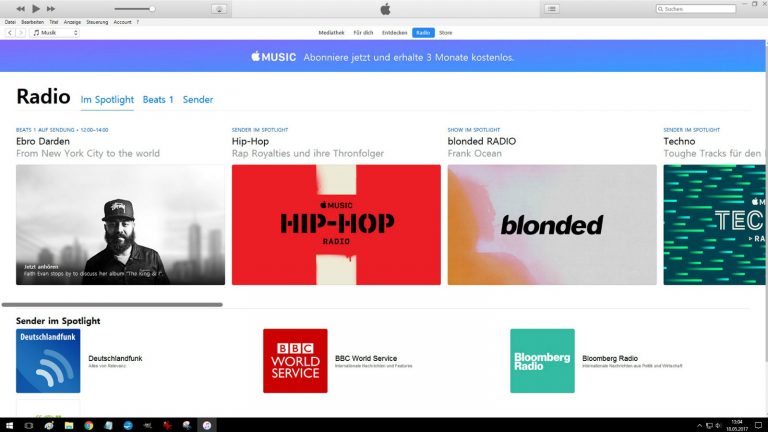
Task: Click the Hip-Hop station title
Action: [x=250, y=141]
